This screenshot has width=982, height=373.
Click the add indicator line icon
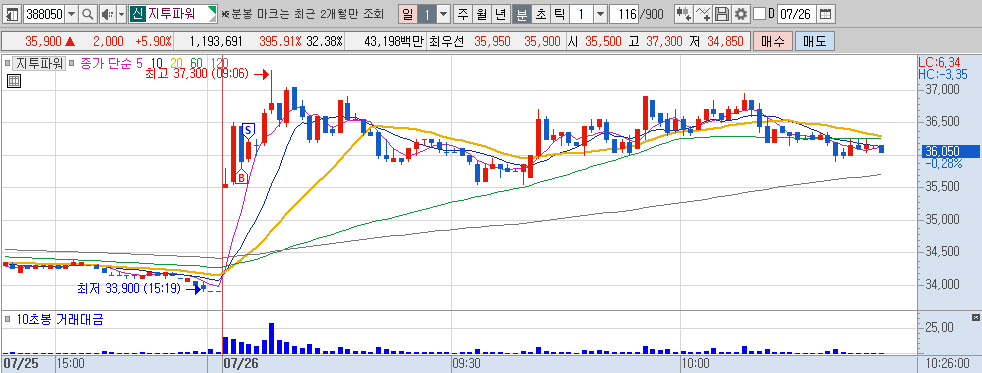pyautogui.click(x=704, y=13)
